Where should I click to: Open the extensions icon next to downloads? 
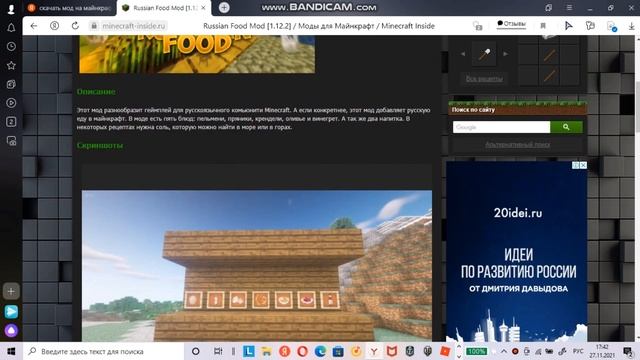click(x=590, y=26)
